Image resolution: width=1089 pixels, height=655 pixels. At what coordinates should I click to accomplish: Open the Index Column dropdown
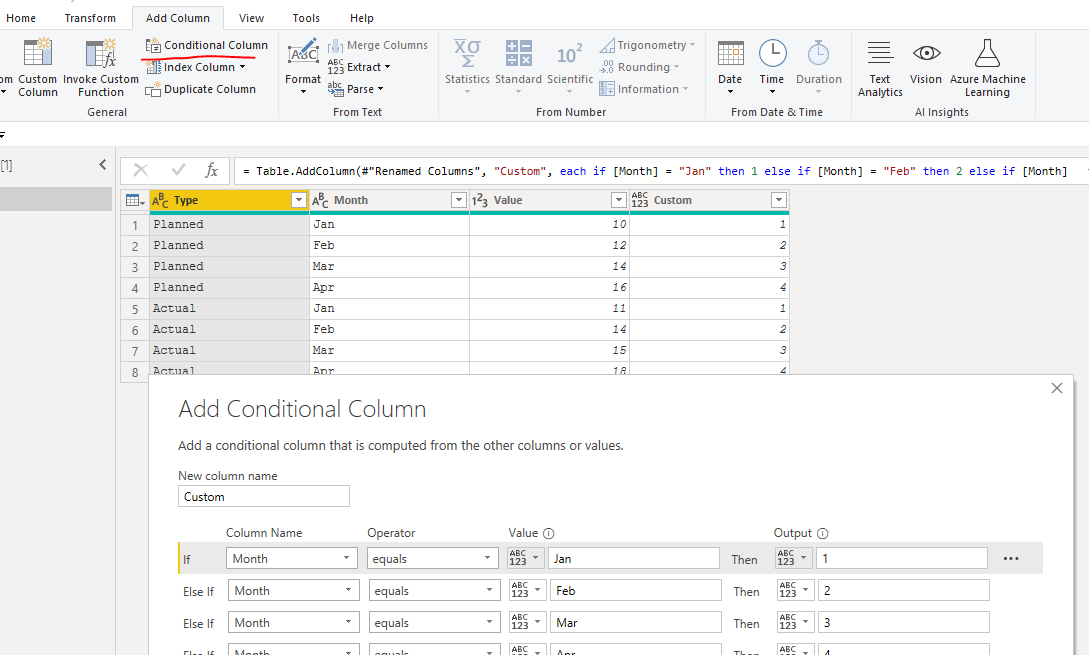pos(197,67)
